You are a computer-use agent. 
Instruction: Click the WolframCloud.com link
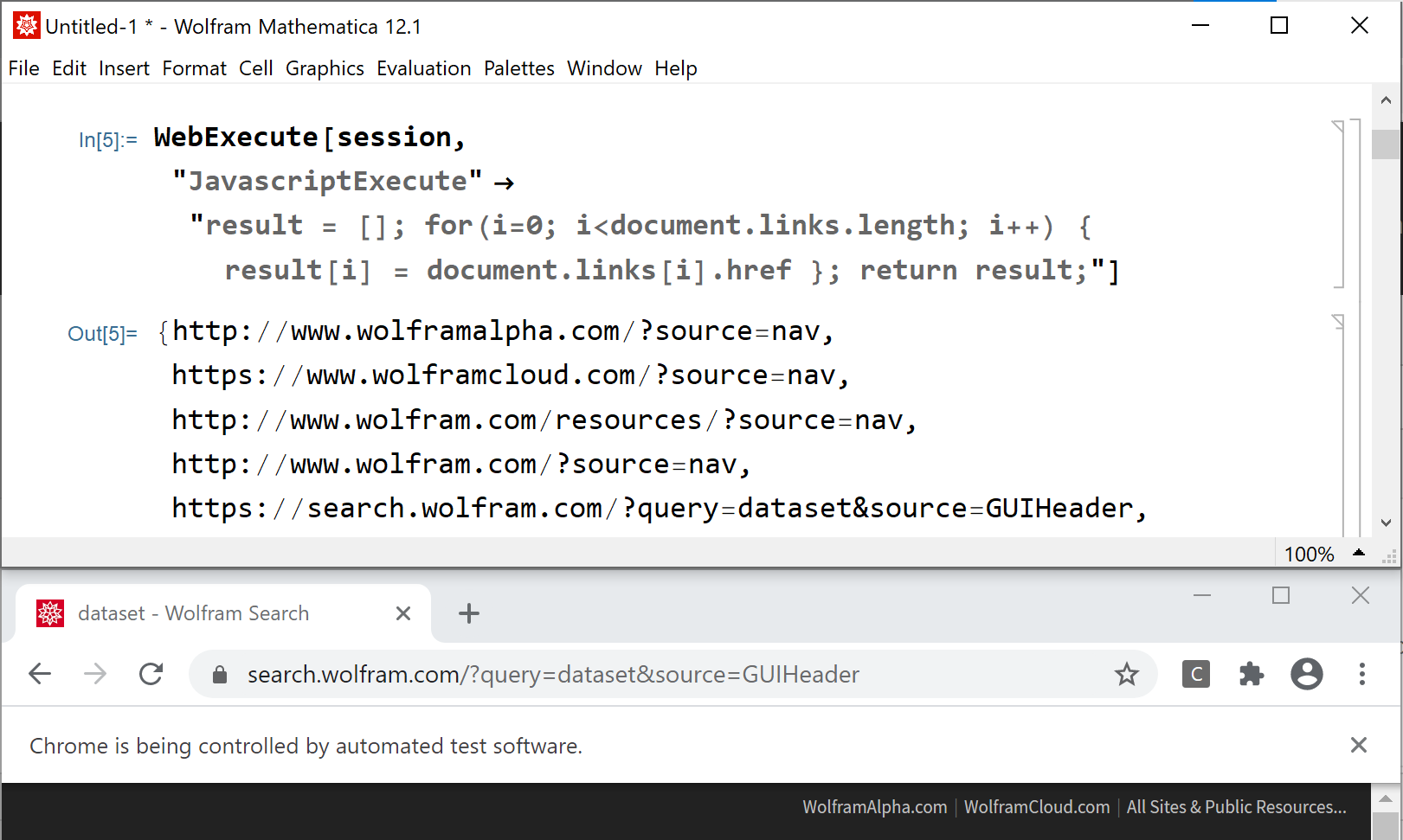[1036, 807]
